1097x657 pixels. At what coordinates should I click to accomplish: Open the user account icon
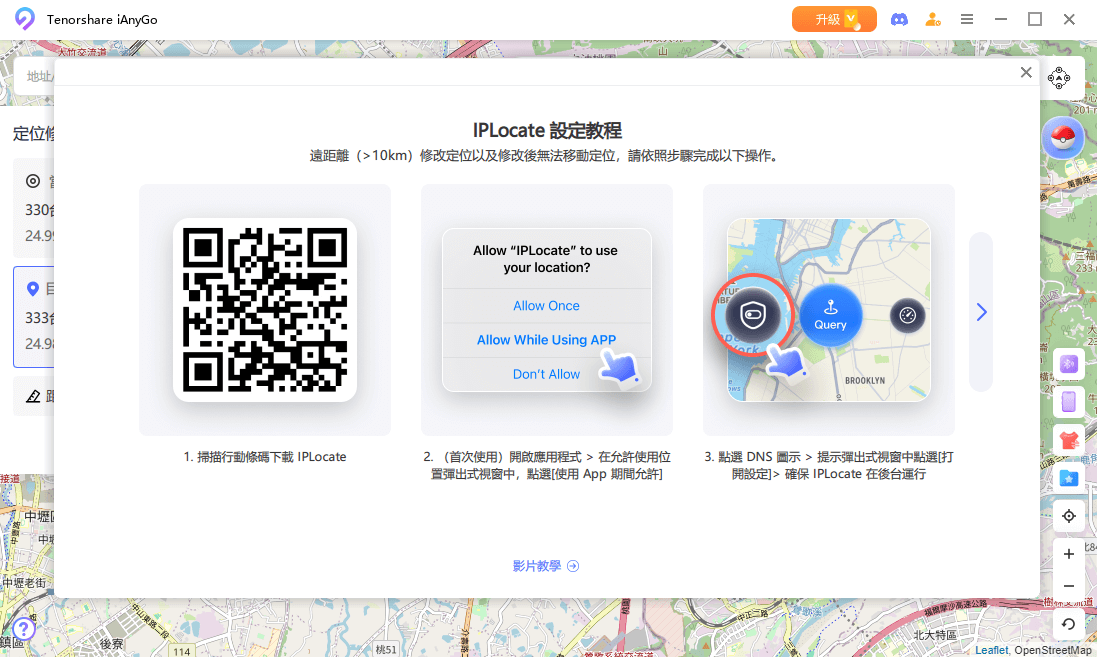pos(933,20)
